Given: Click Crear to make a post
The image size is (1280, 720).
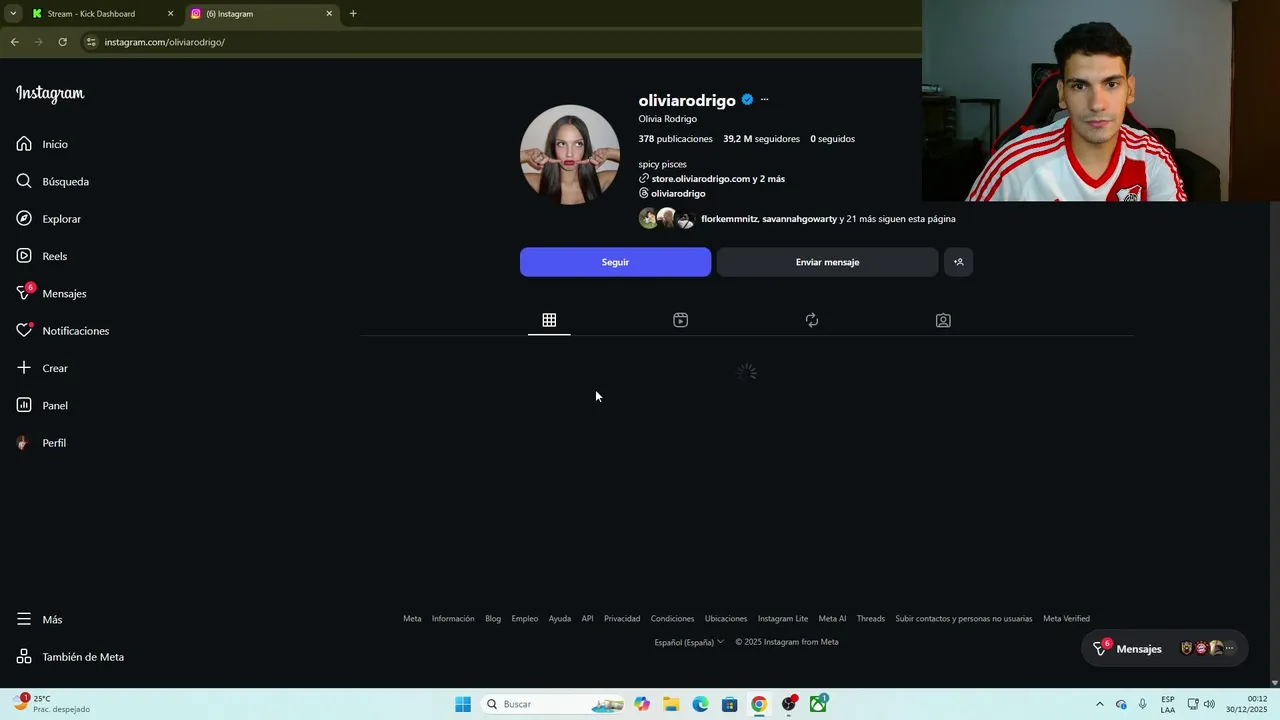Looking at the screenshot, I should click(x=43, y=368).
